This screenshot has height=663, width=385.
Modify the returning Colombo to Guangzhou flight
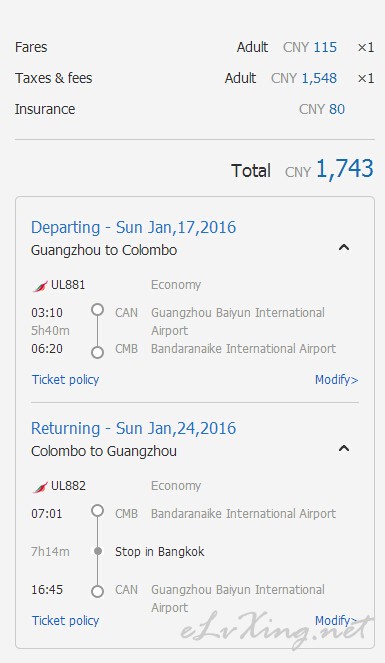click(336, 621)
